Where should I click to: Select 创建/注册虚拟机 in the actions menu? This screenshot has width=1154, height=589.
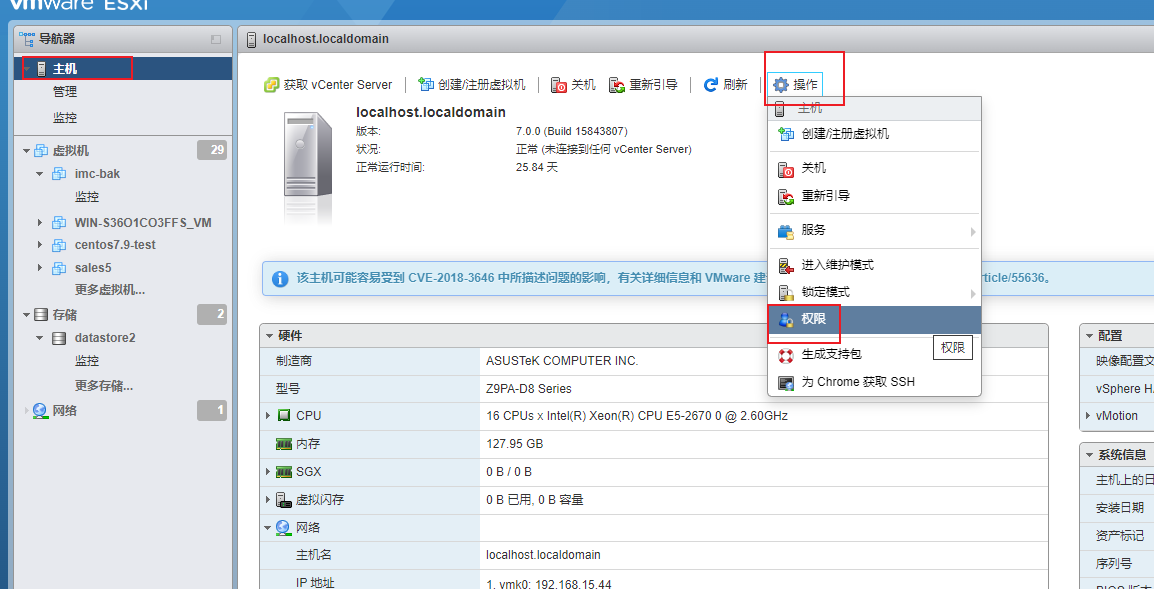point(875,134)
